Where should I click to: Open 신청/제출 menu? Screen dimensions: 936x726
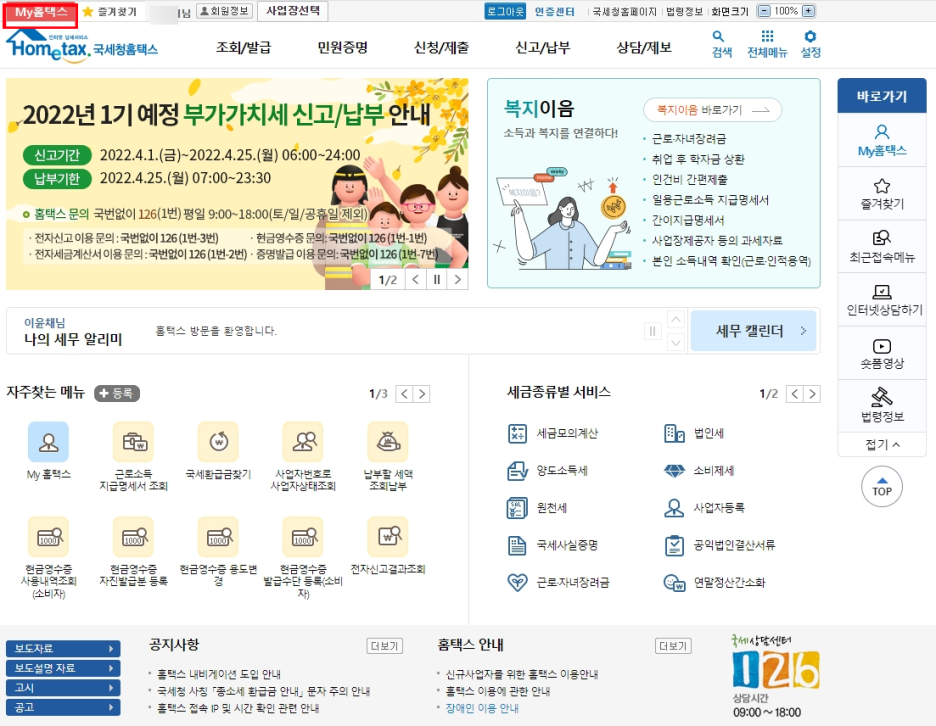(x=441, y=47)
